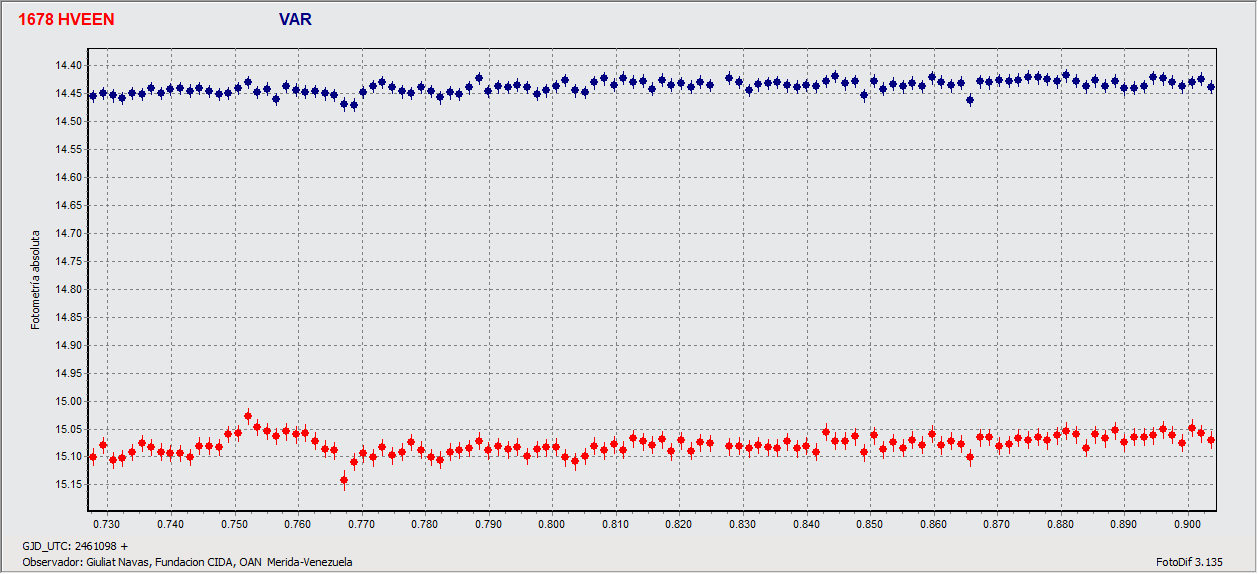Click the 'FotoDif 3.135' version label
Image resolution: width=1258 pixels, height=574 pixels.
[1189, 562]
